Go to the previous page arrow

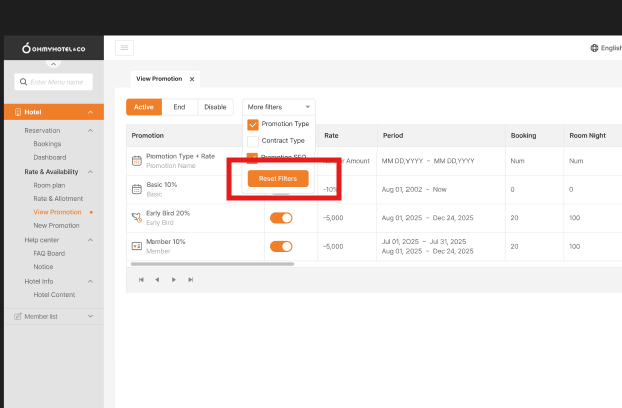click(157, 280)
